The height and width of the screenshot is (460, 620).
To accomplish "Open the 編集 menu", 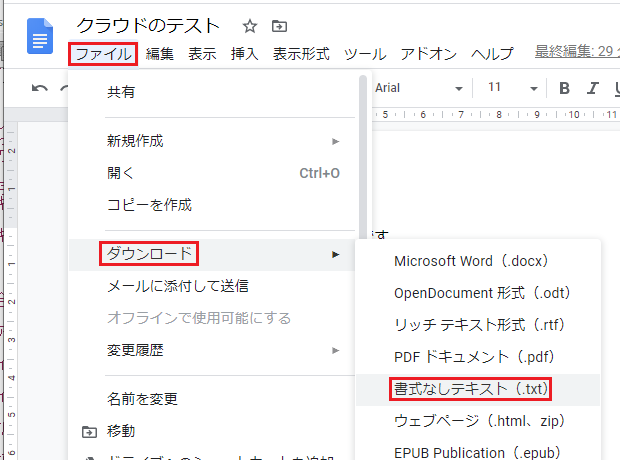I will (160, 54).
